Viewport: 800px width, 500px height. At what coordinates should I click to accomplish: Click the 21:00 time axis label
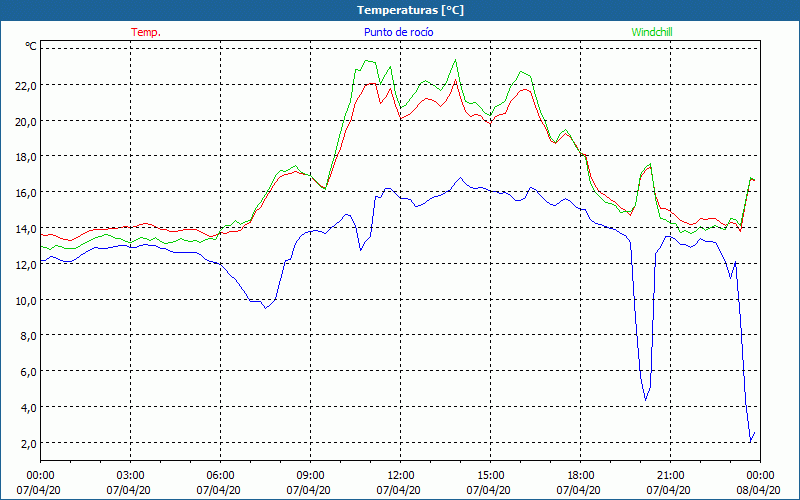670,476
